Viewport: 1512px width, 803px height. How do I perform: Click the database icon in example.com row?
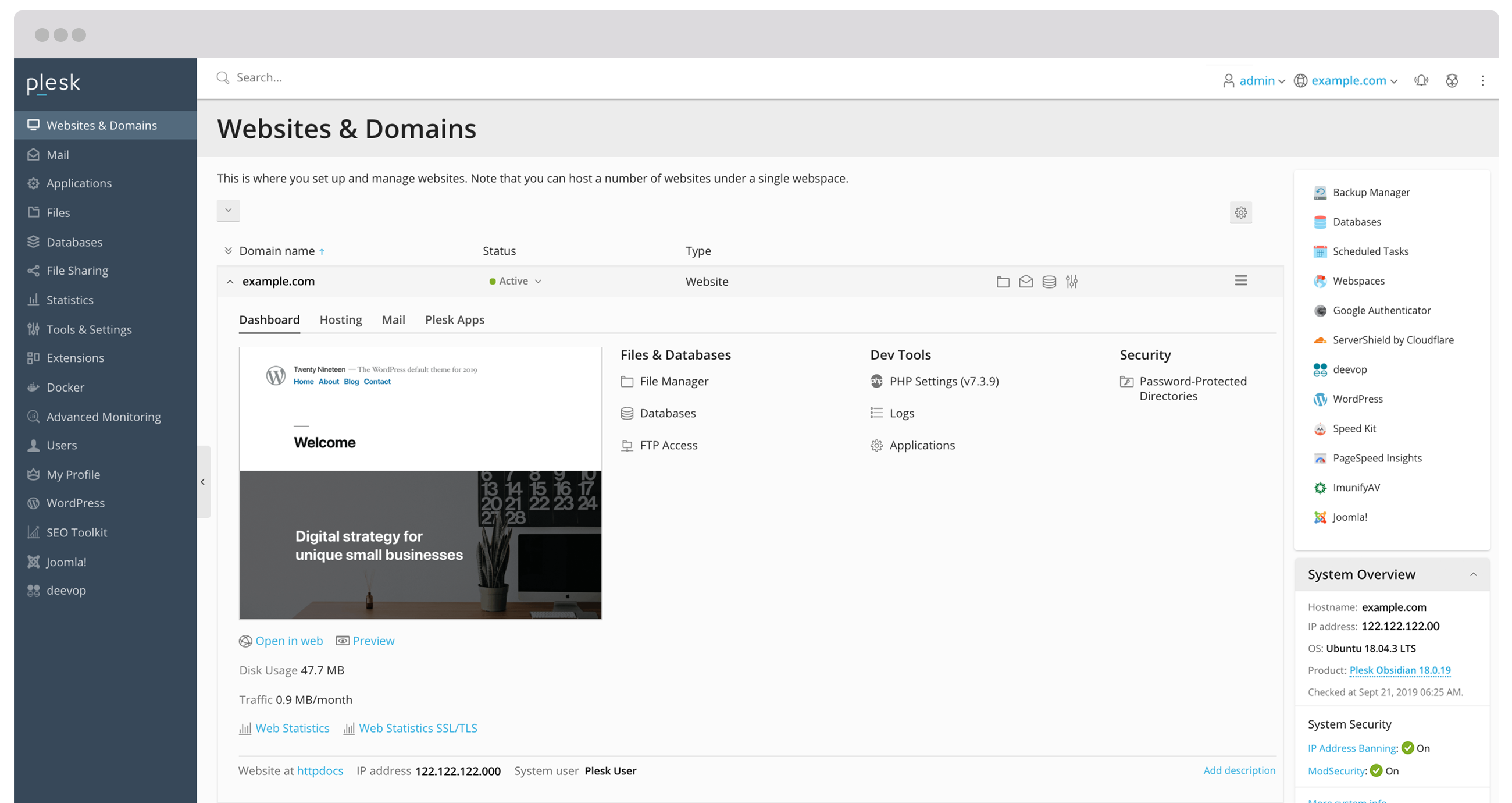[x=1049, y=282]
